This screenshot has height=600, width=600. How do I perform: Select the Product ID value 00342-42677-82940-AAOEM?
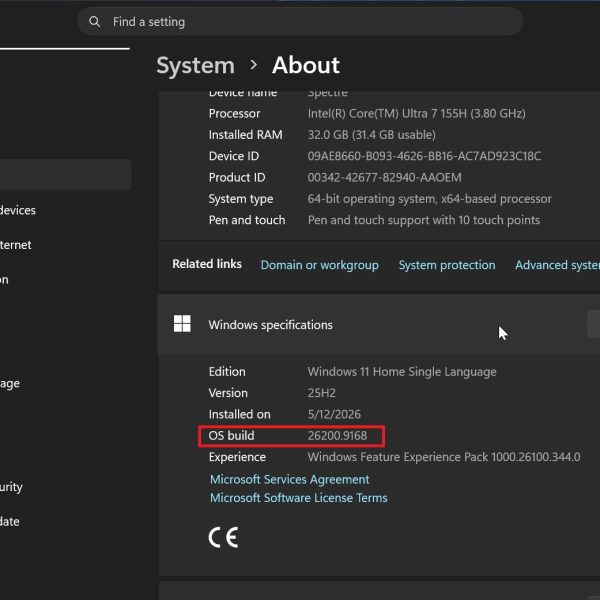click(384, 178)
